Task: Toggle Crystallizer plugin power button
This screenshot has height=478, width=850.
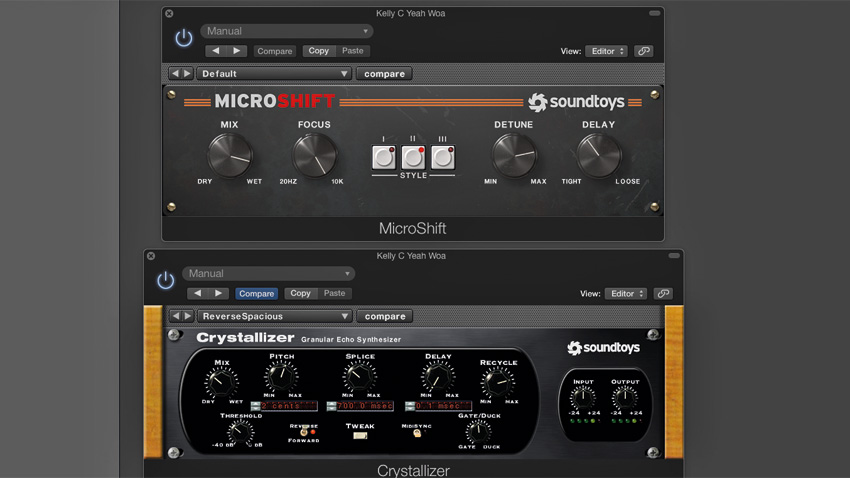Action: pyautogui.click(x=166, y=280)
